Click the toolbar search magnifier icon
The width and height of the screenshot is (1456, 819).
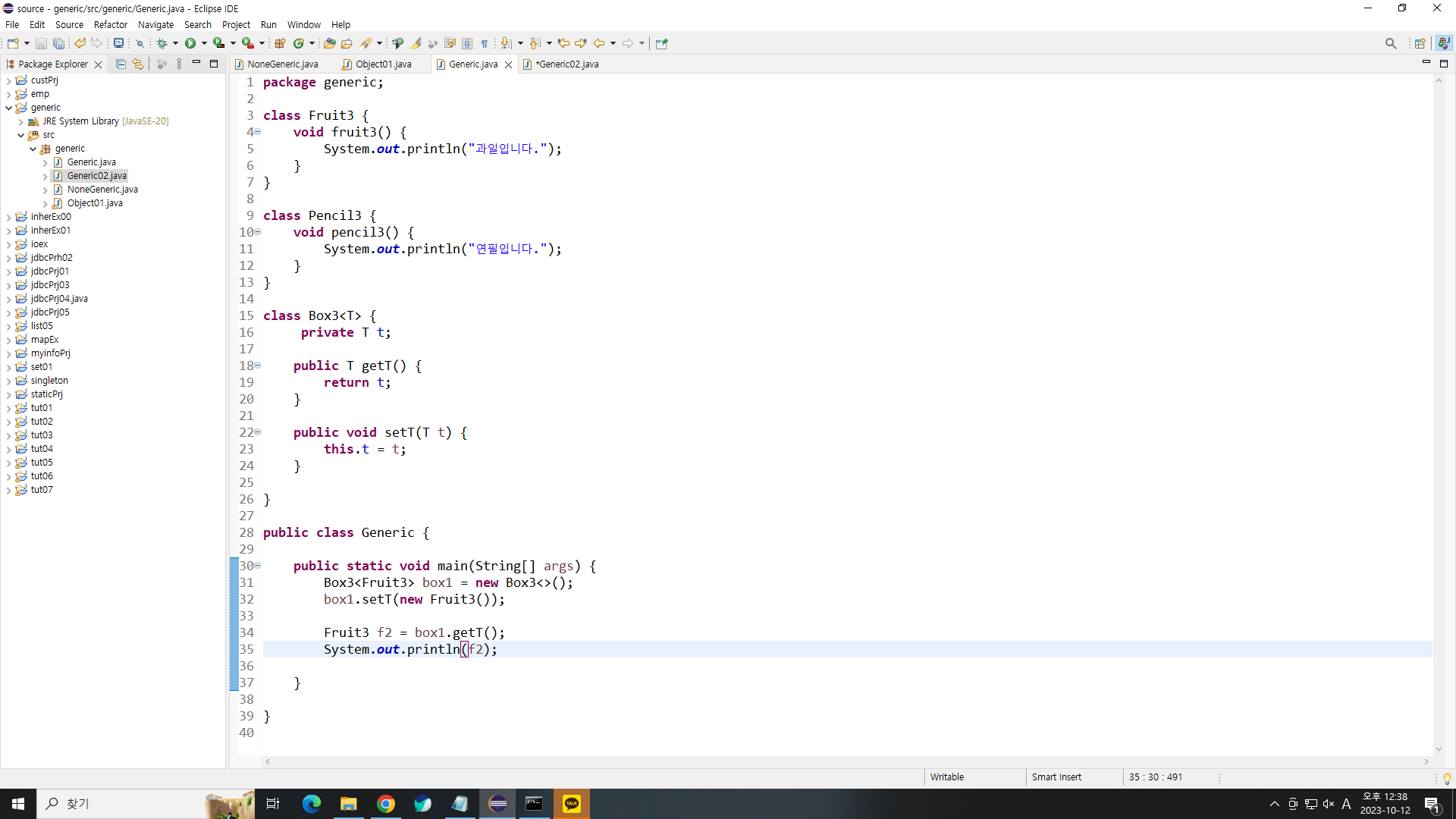coord(1390,43)
